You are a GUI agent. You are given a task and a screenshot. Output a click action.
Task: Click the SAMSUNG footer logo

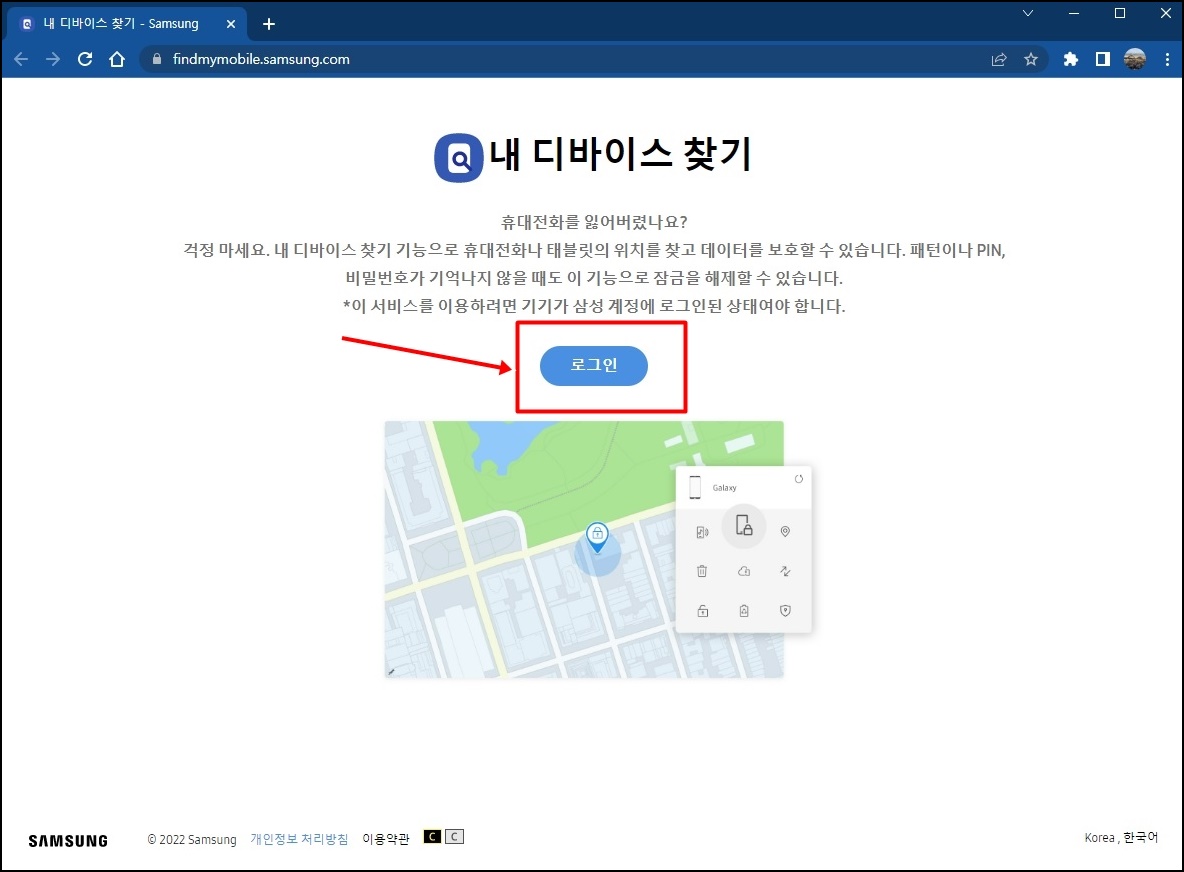pos(68,841)
